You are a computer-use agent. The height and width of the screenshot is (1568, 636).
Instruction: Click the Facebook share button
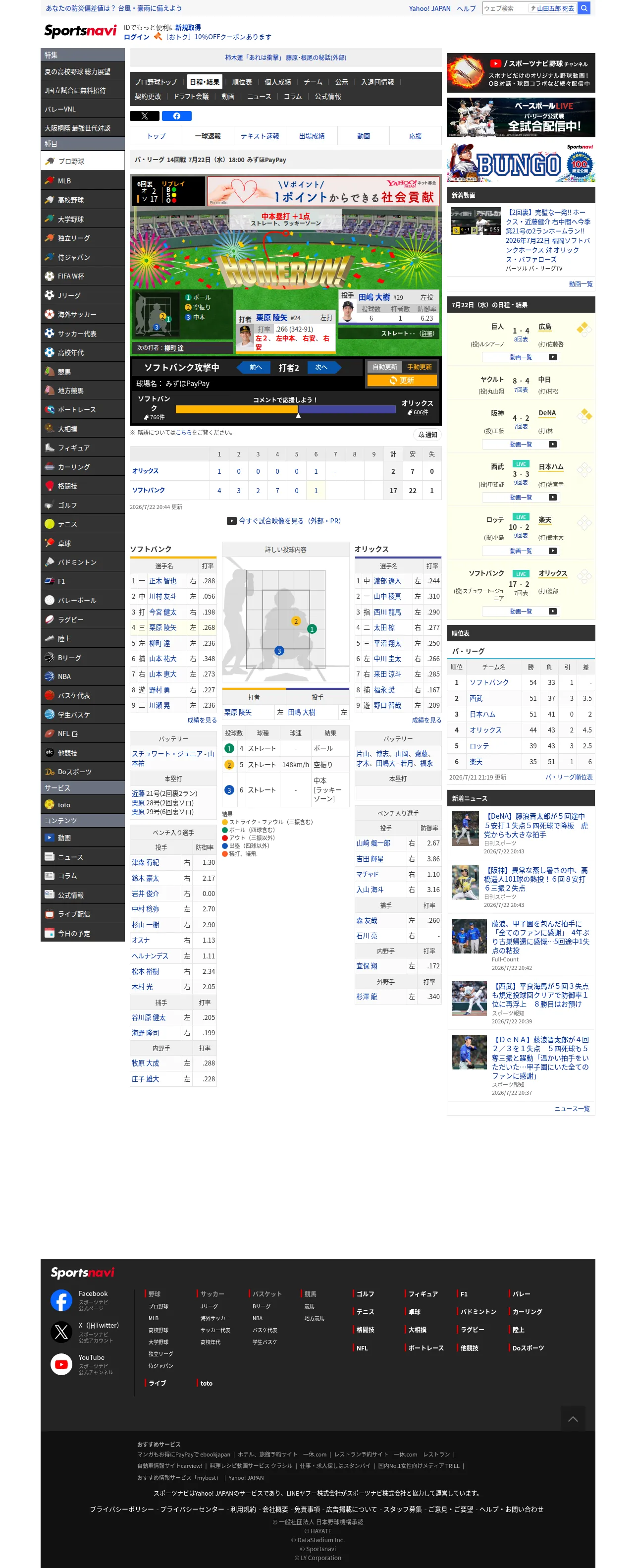click(x=176, y=115)
